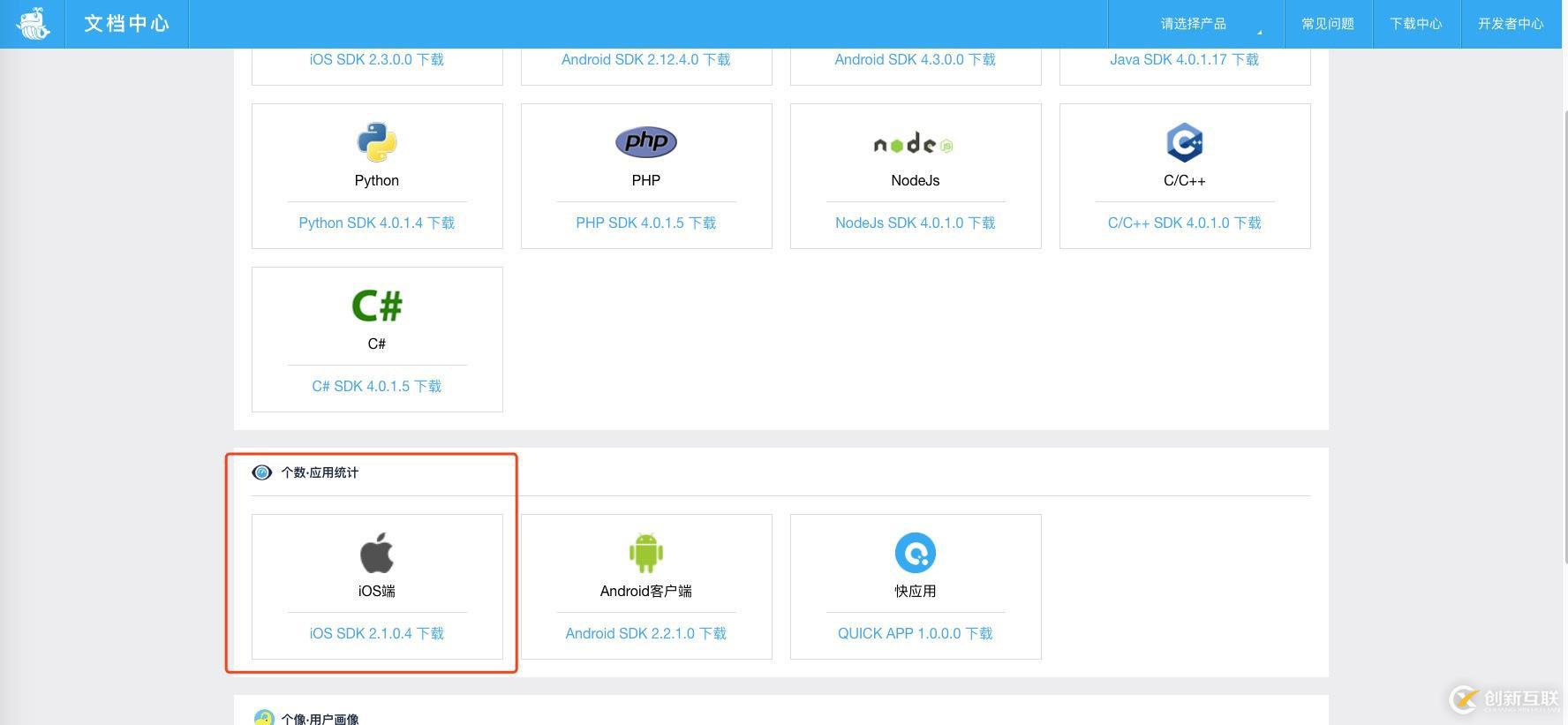Click the blue Quick App icon
The height and width of the screenshot is (725, 1568).
(x=915, y=553)
